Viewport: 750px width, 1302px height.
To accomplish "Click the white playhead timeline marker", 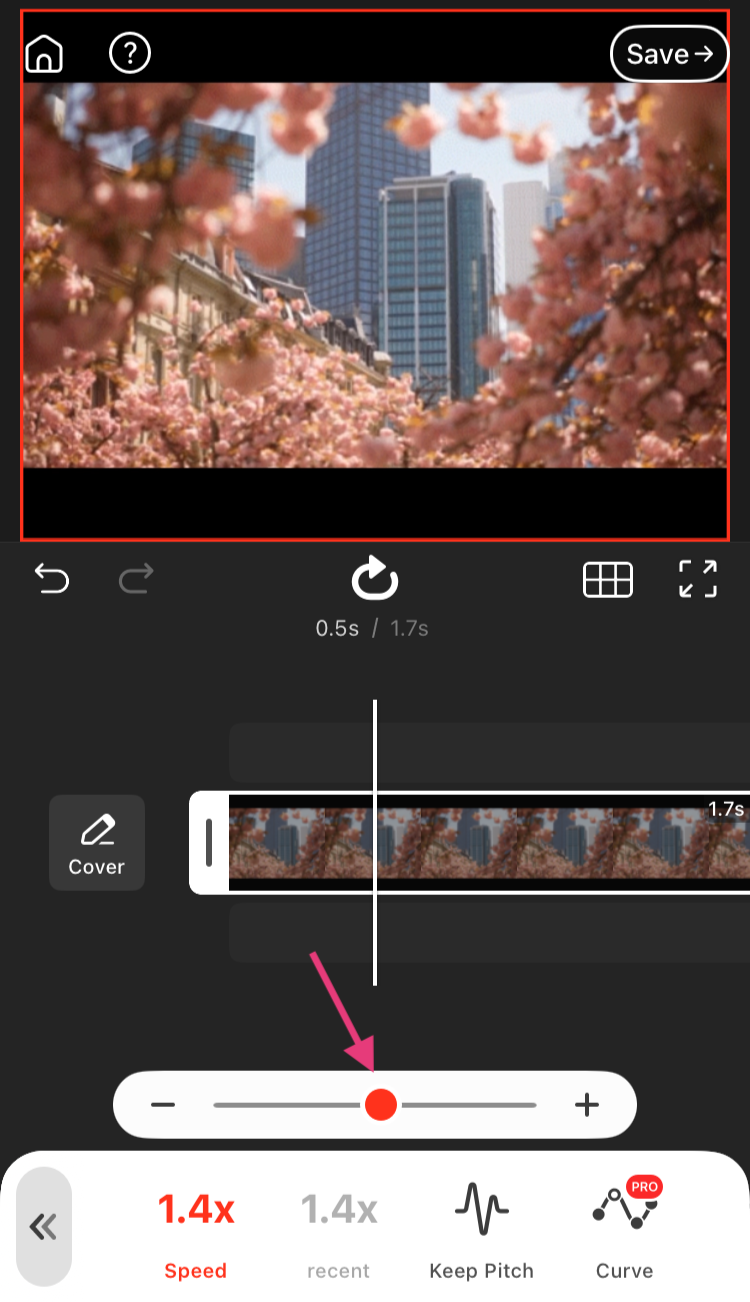I will [375, 842].
